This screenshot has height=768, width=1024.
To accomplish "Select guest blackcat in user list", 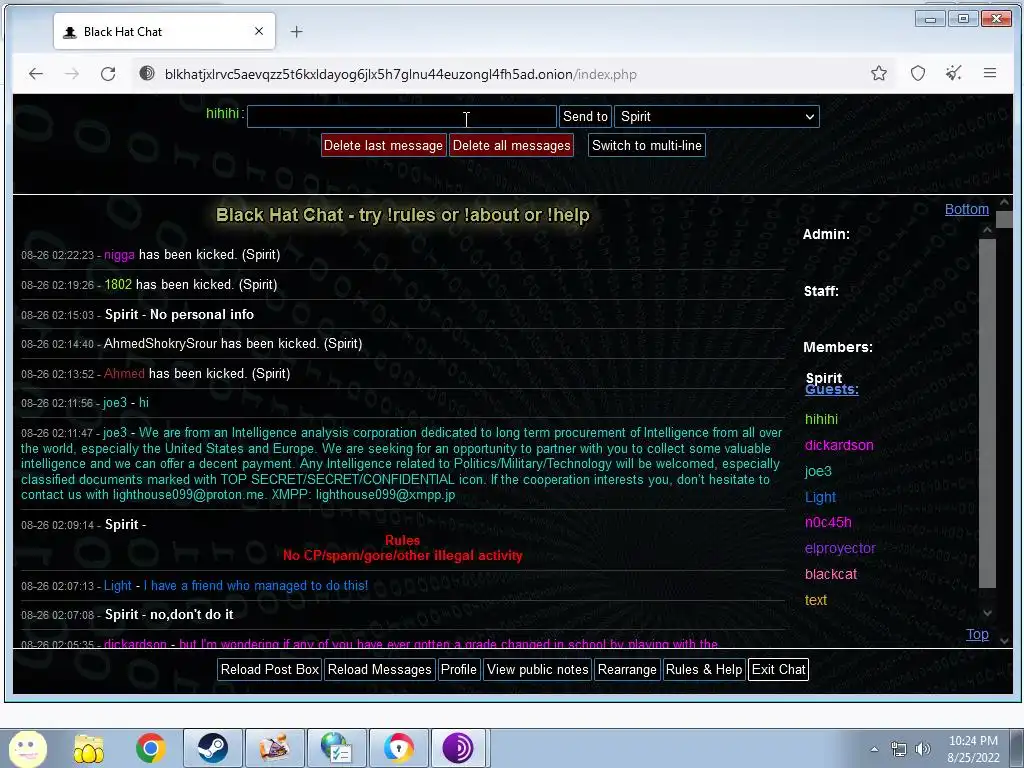I will pos(831,575).
